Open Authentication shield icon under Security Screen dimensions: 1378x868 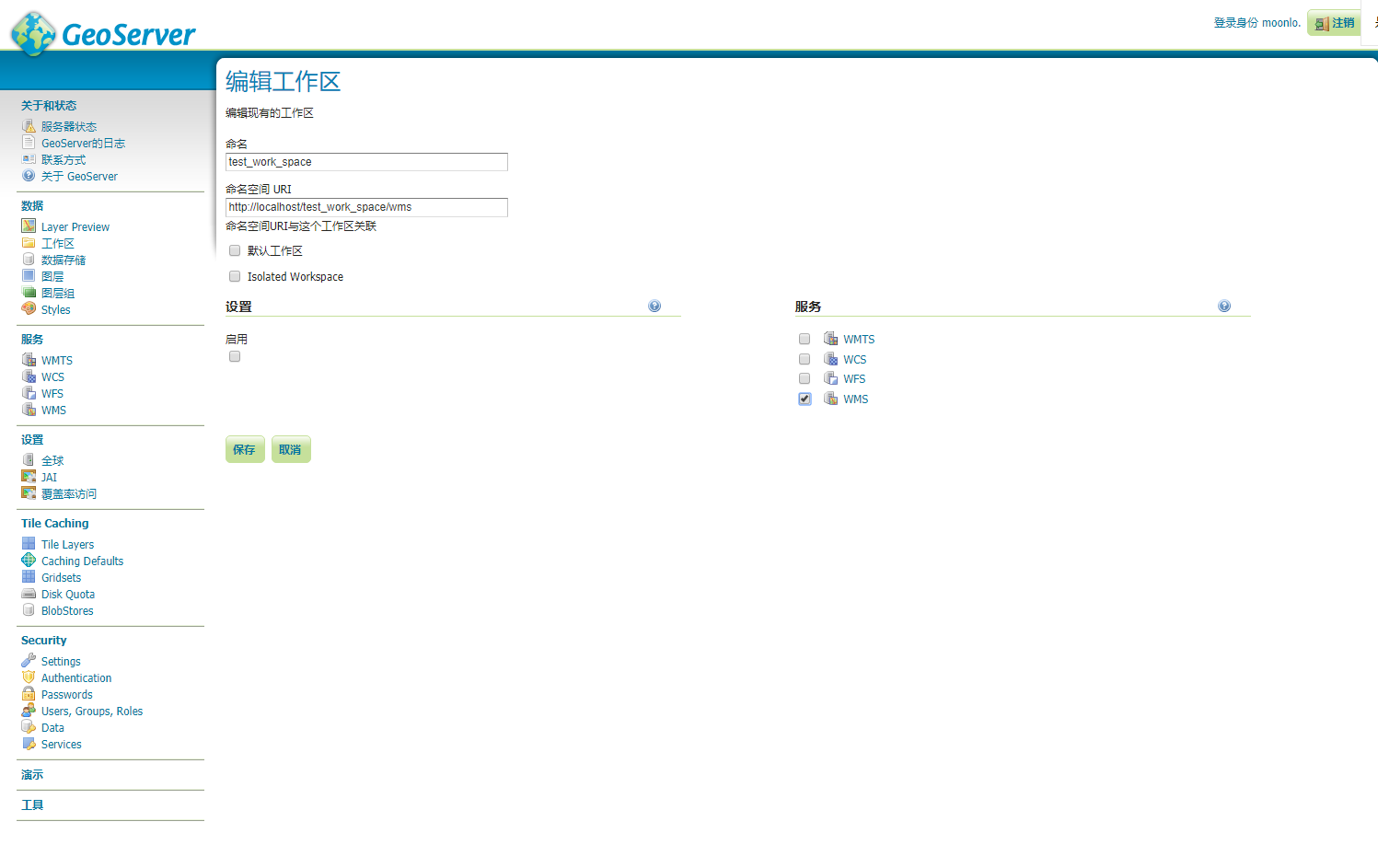click(29, 677)
